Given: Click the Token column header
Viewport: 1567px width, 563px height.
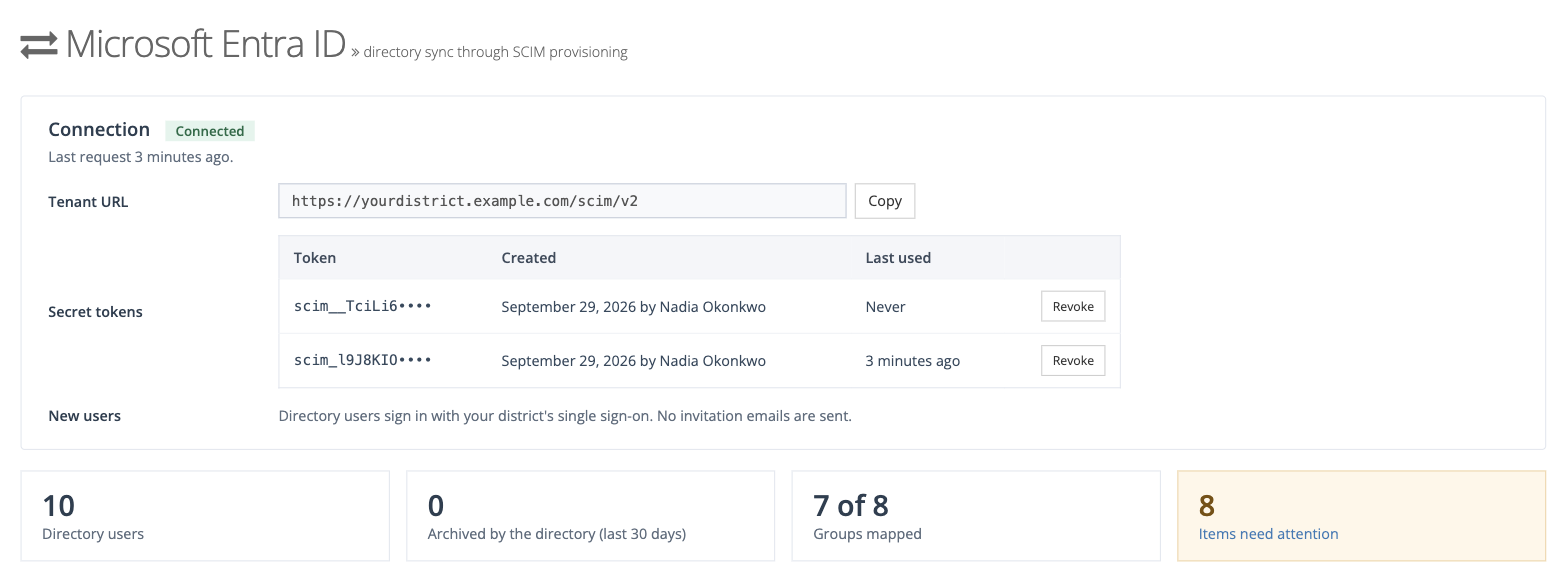Looking at the screenshot, I should pyautogui.click(x=315, y=258).
